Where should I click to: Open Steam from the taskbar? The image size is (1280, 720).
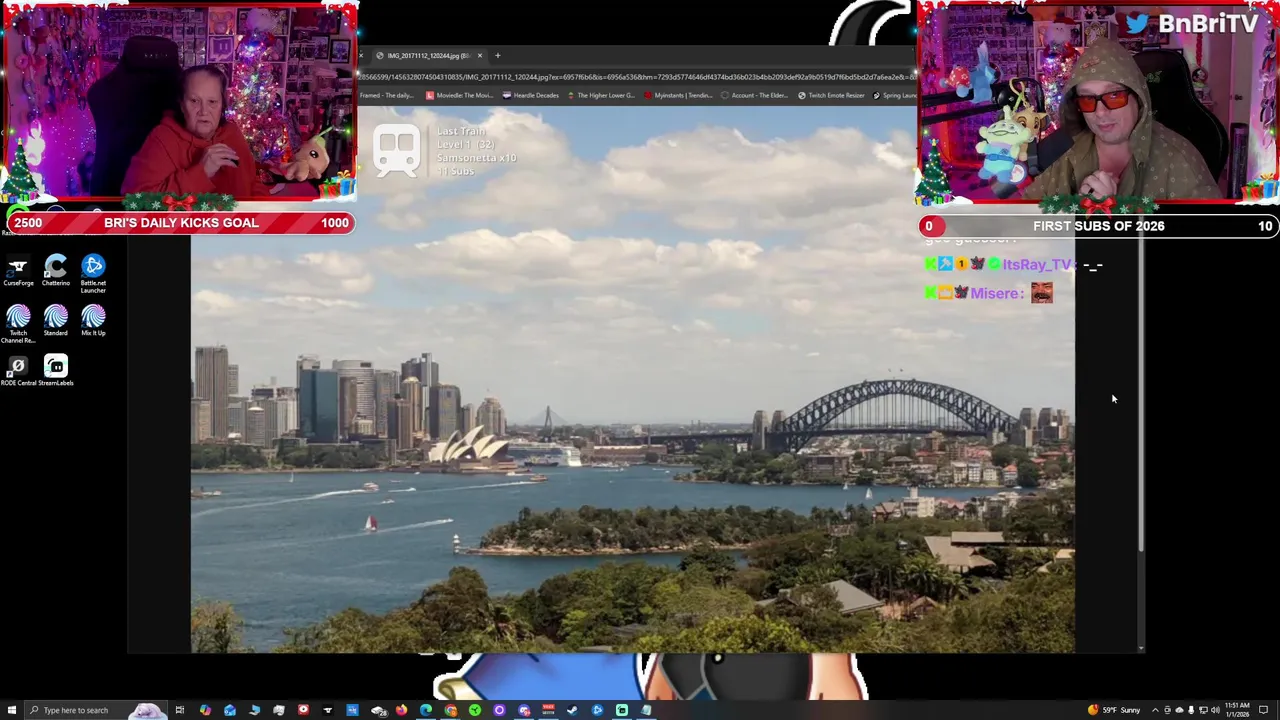click(571, 710)
